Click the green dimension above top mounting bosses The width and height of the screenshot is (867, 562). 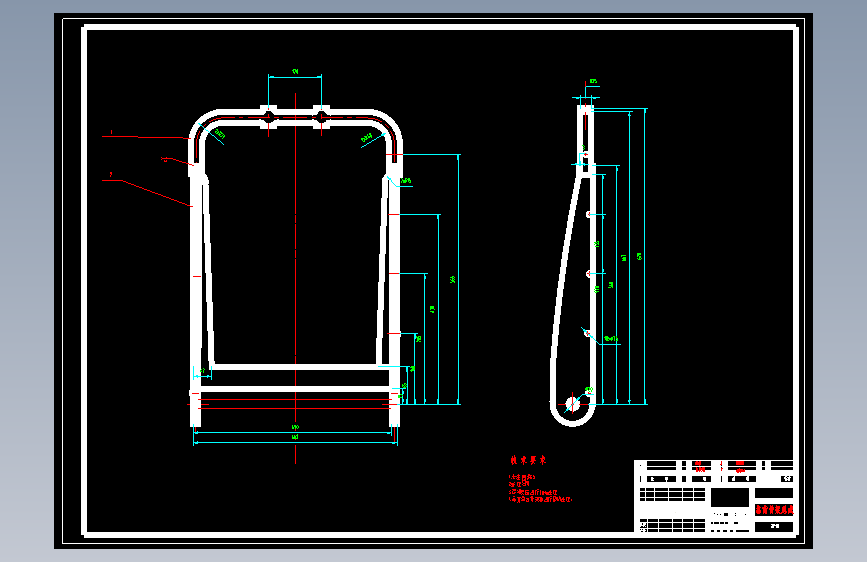click(295, 72)
